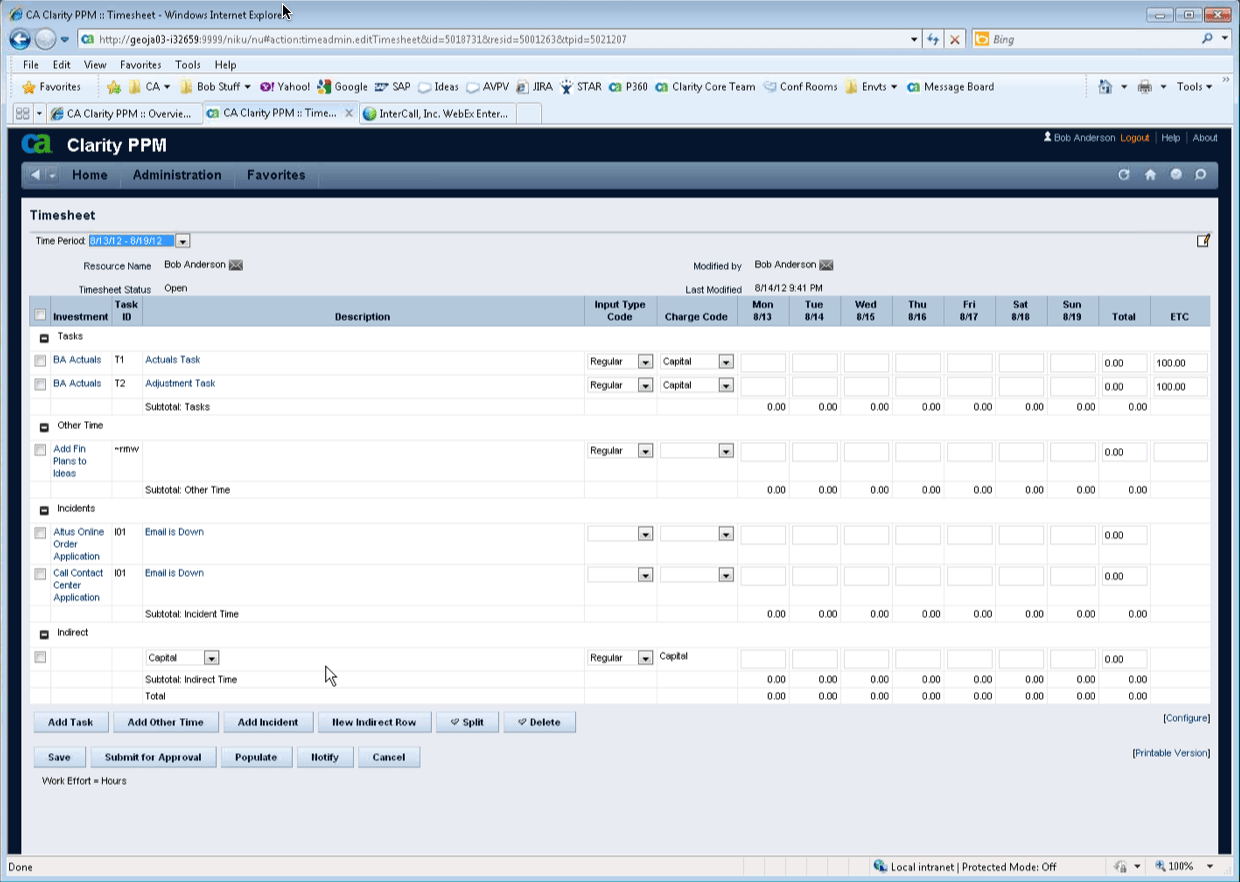This screenshot has width=1240, height=882.
Task: Open Input Type Code dropdown for Actuals Task
Action: tap(645, 362)
